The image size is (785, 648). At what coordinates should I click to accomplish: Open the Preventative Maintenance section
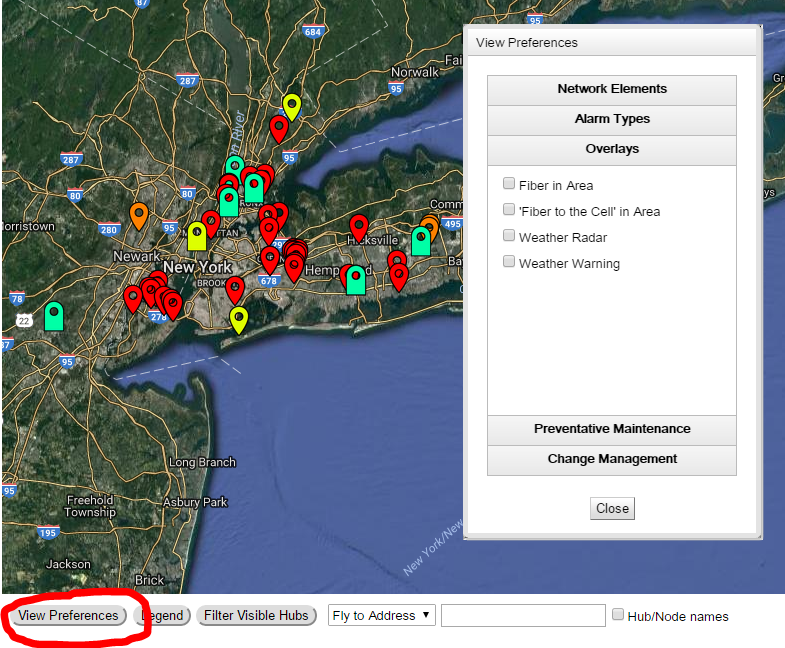(611, 429)
